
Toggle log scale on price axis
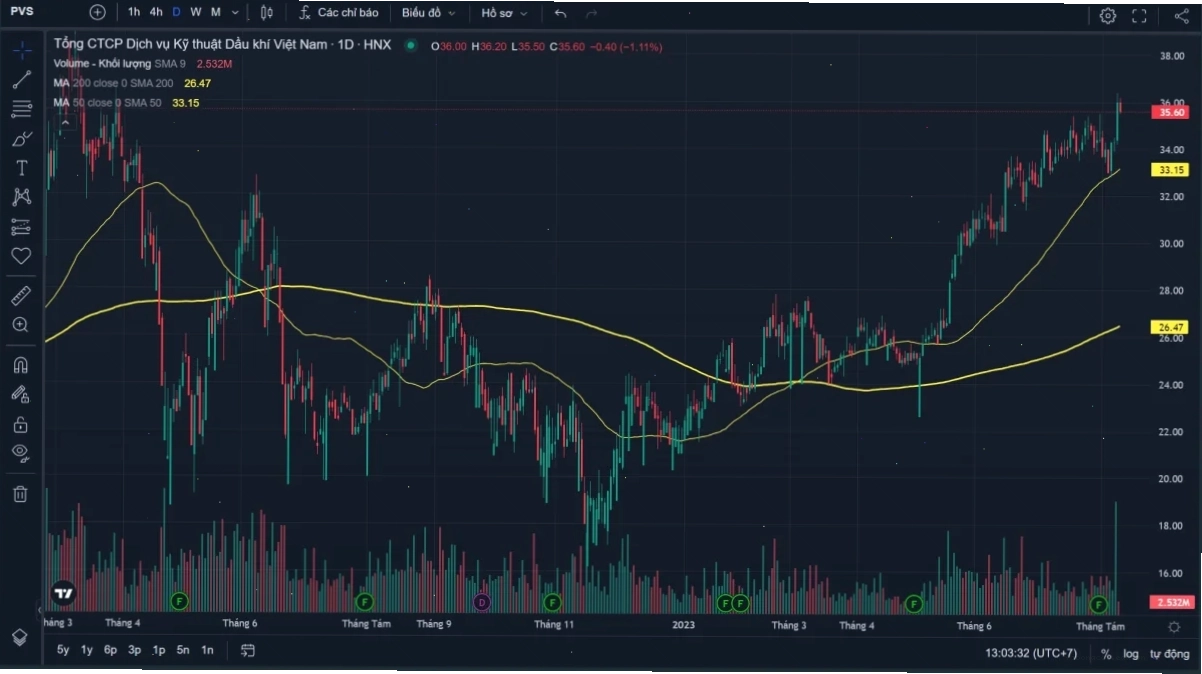1131,654
